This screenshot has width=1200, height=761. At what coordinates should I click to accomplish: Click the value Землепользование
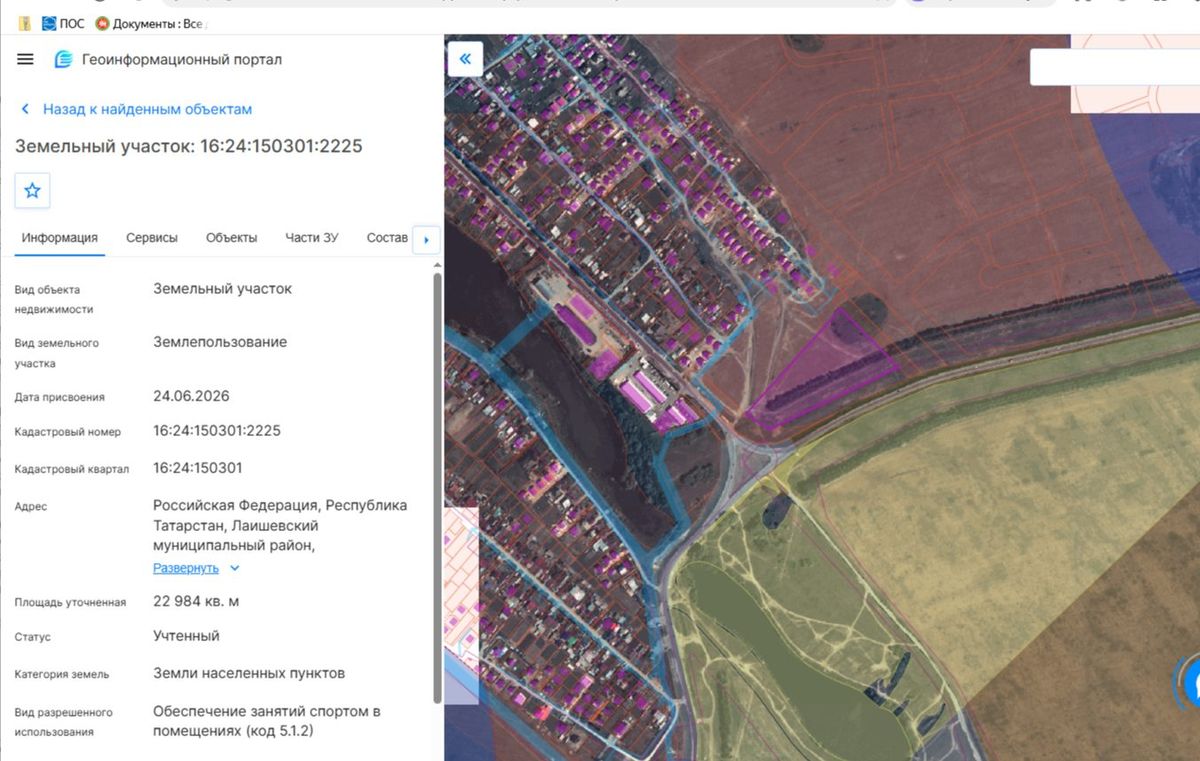coord(220,342)
